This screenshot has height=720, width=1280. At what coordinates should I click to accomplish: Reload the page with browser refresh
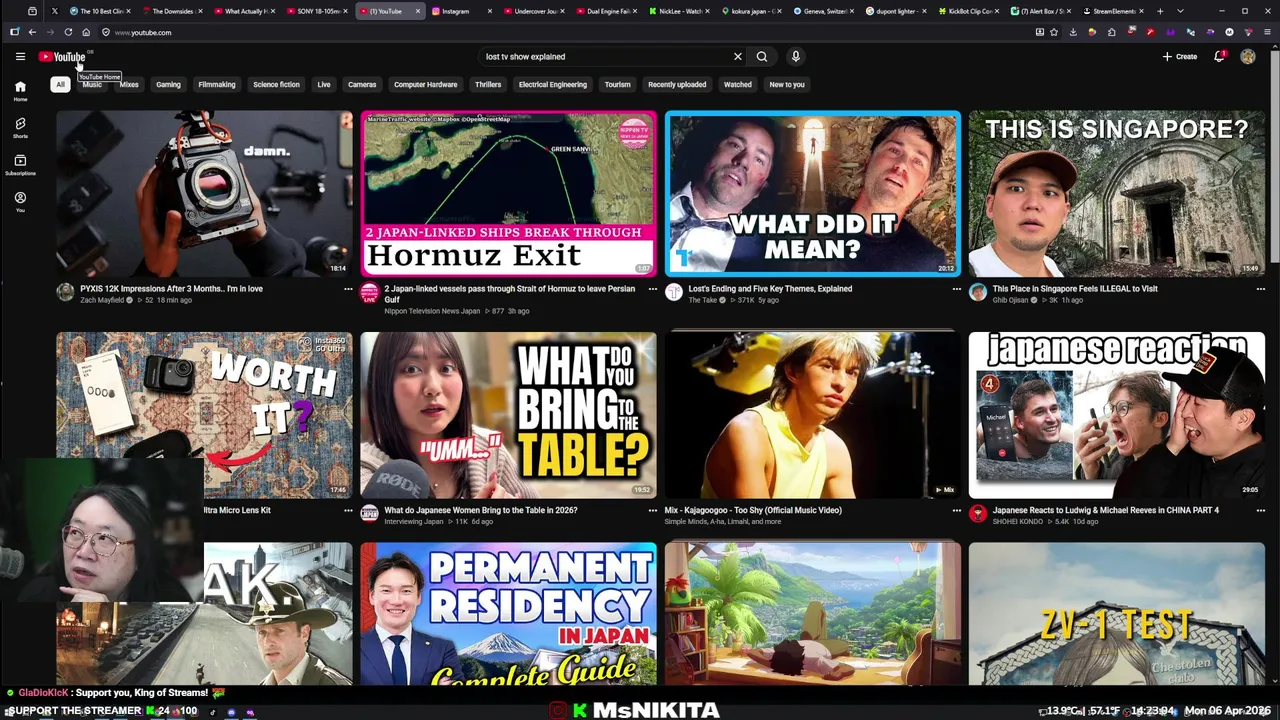68,32
